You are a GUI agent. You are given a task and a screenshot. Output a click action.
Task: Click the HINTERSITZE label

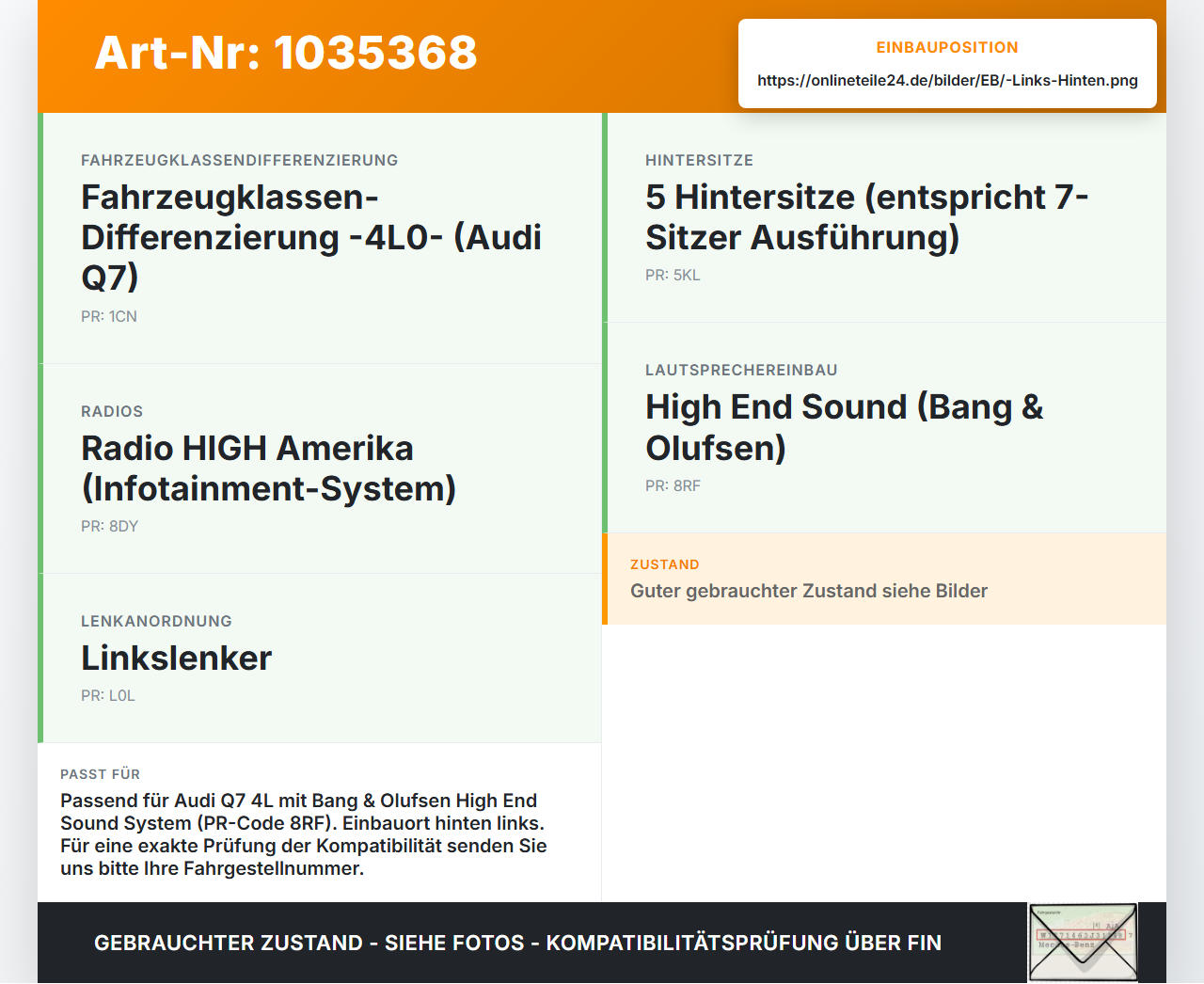point(699,160)
